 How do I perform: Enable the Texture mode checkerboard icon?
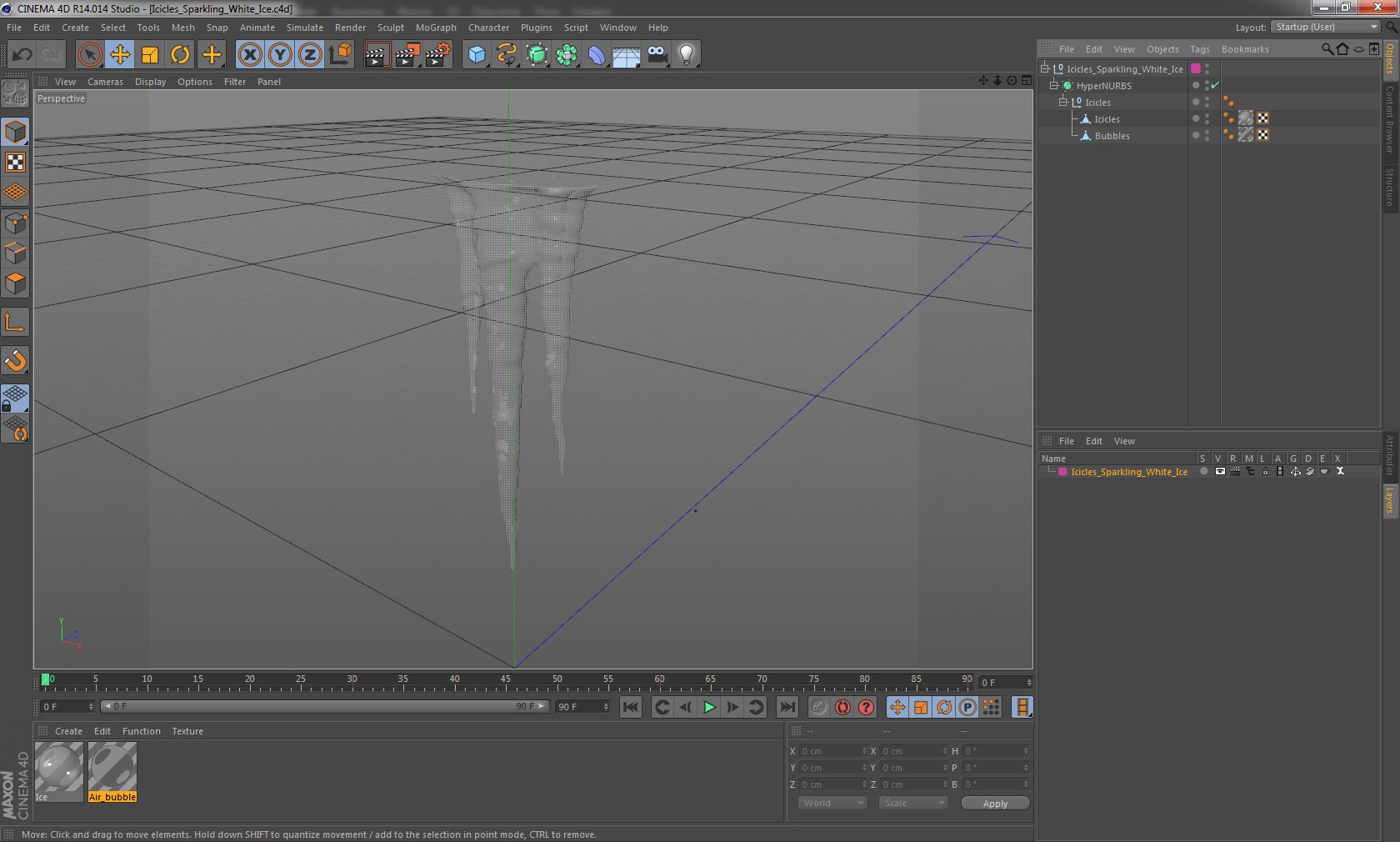(16, 163)
